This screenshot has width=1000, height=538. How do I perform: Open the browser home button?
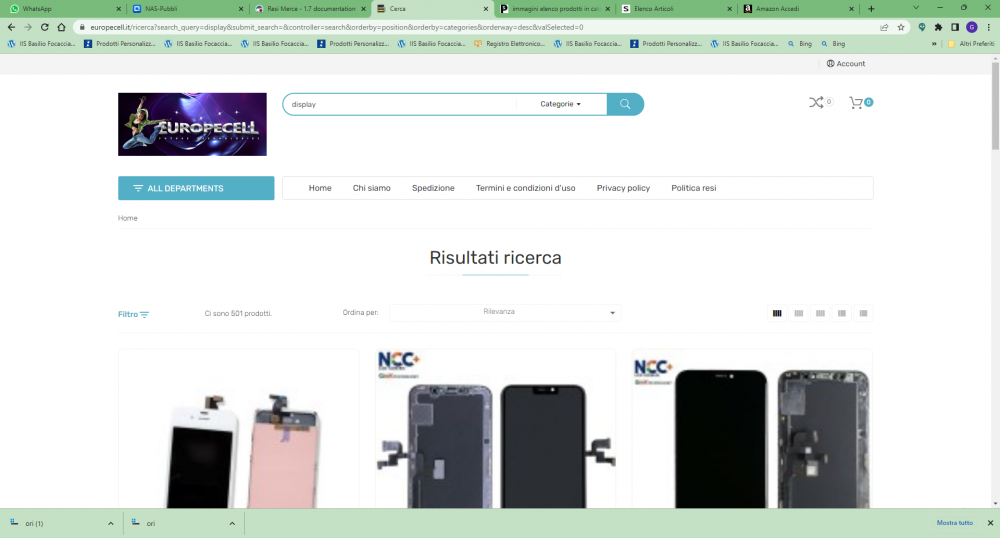(61, 27)
